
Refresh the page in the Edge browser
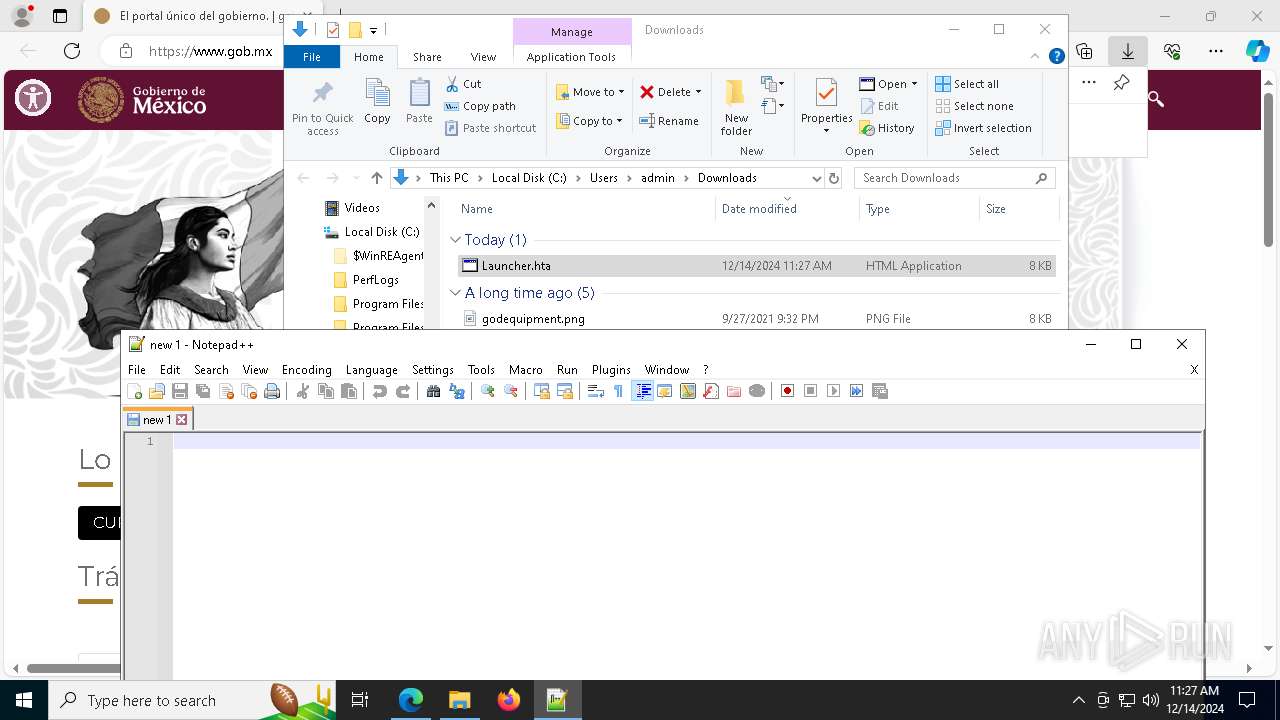click(x=71, y=51)
